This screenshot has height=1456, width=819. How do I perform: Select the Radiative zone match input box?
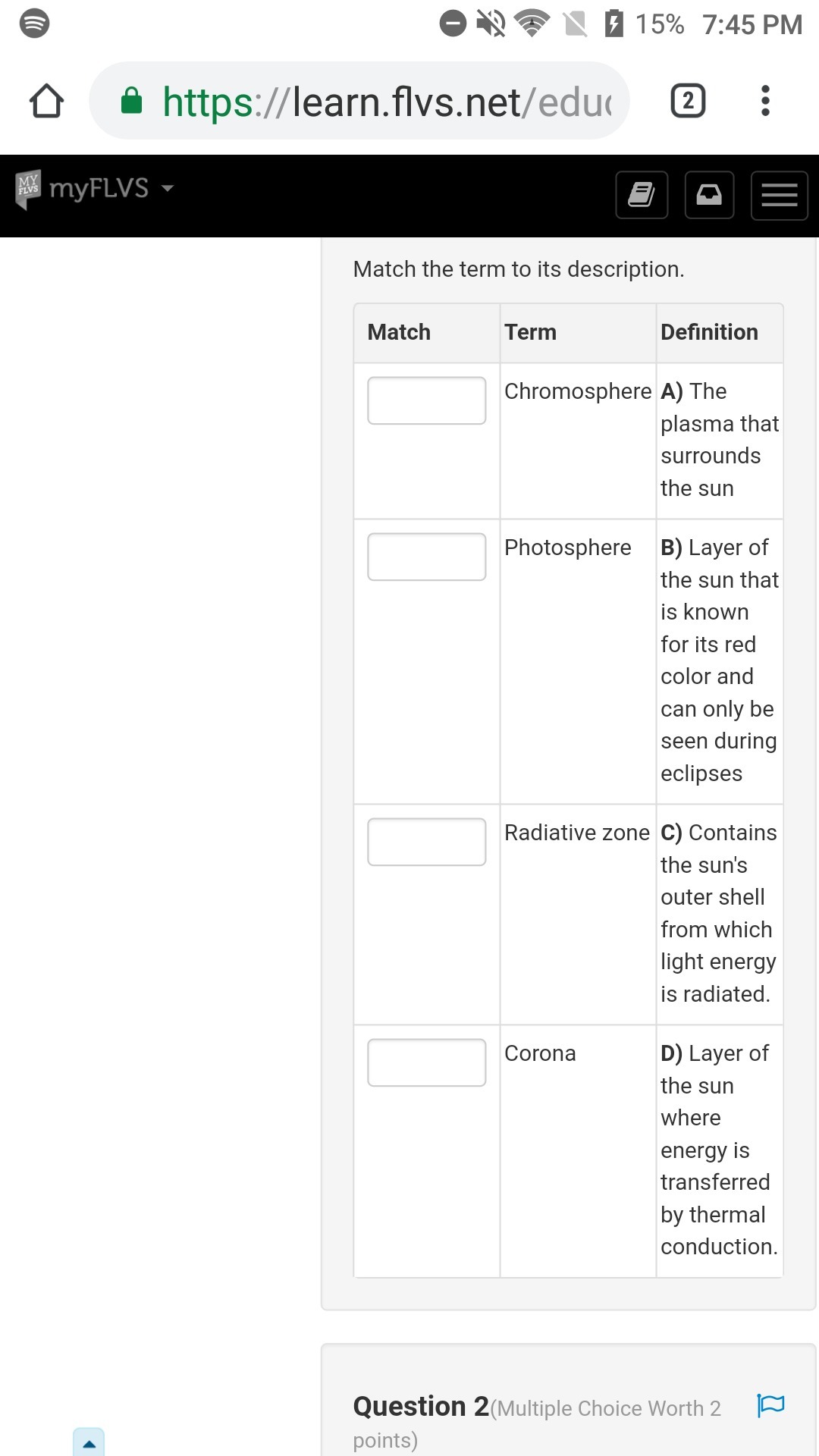point(426,842)
